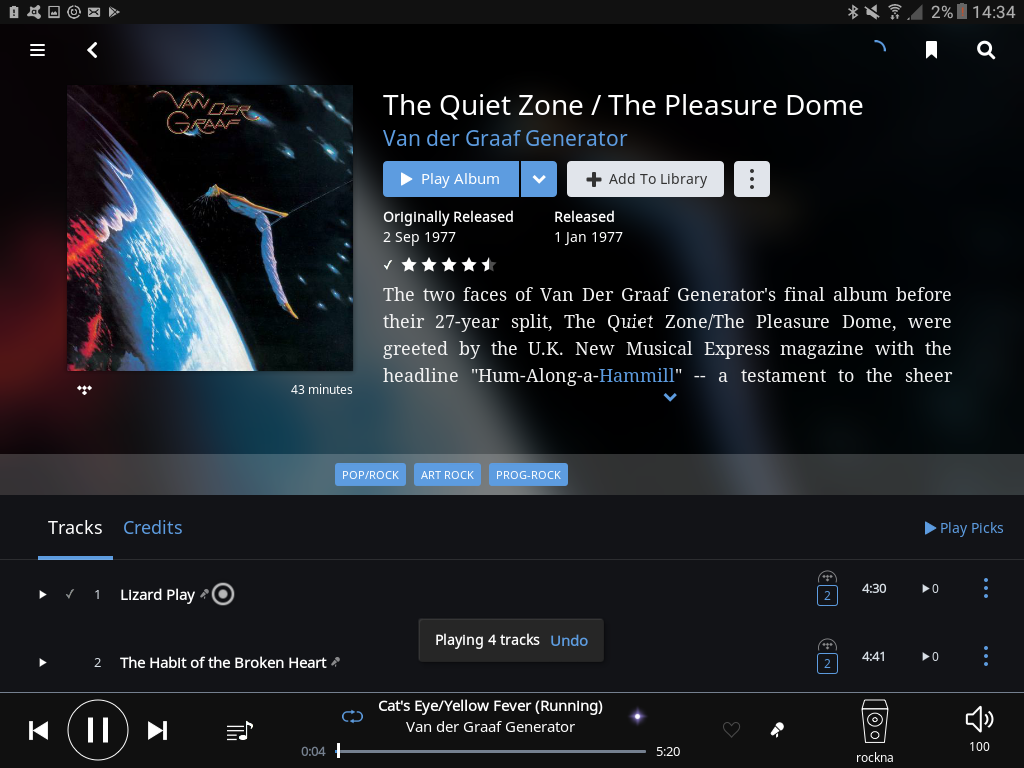1024x768 pixels.
Task: Add the album to library
Action: (645, 179)
